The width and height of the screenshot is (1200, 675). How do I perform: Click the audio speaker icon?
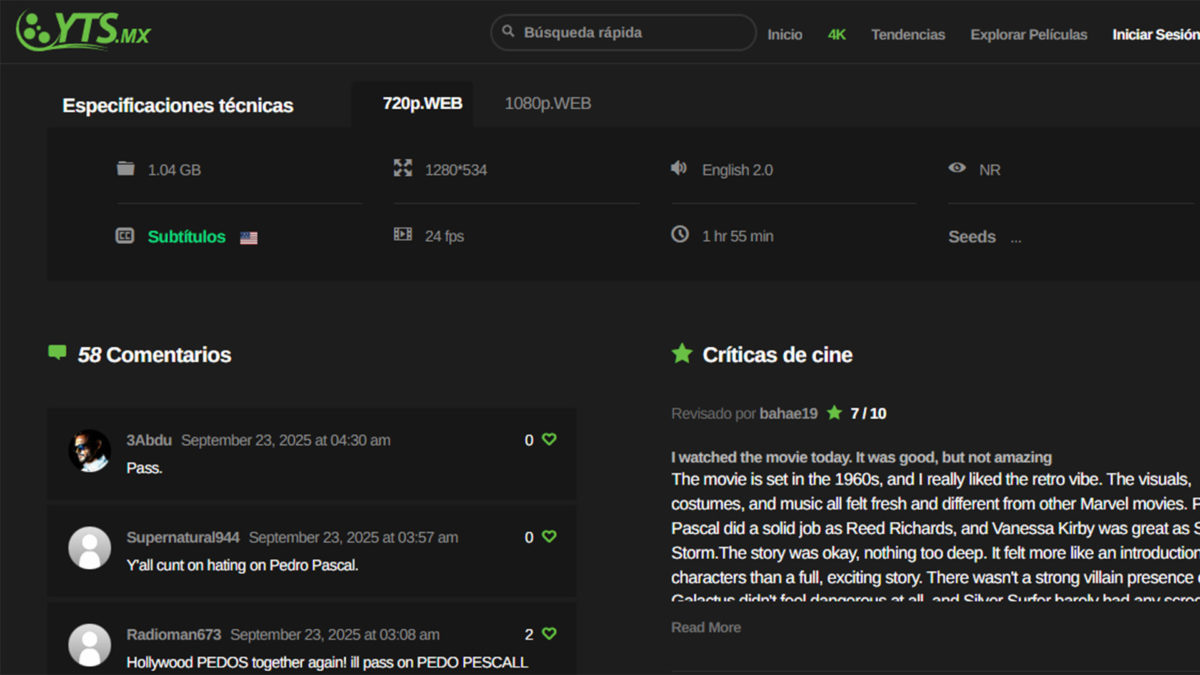679,168
